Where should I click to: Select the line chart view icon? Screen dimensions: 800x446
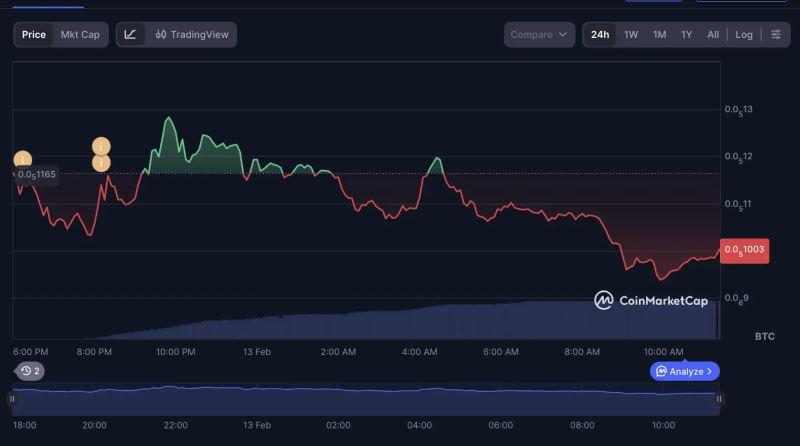pos(130,35)
